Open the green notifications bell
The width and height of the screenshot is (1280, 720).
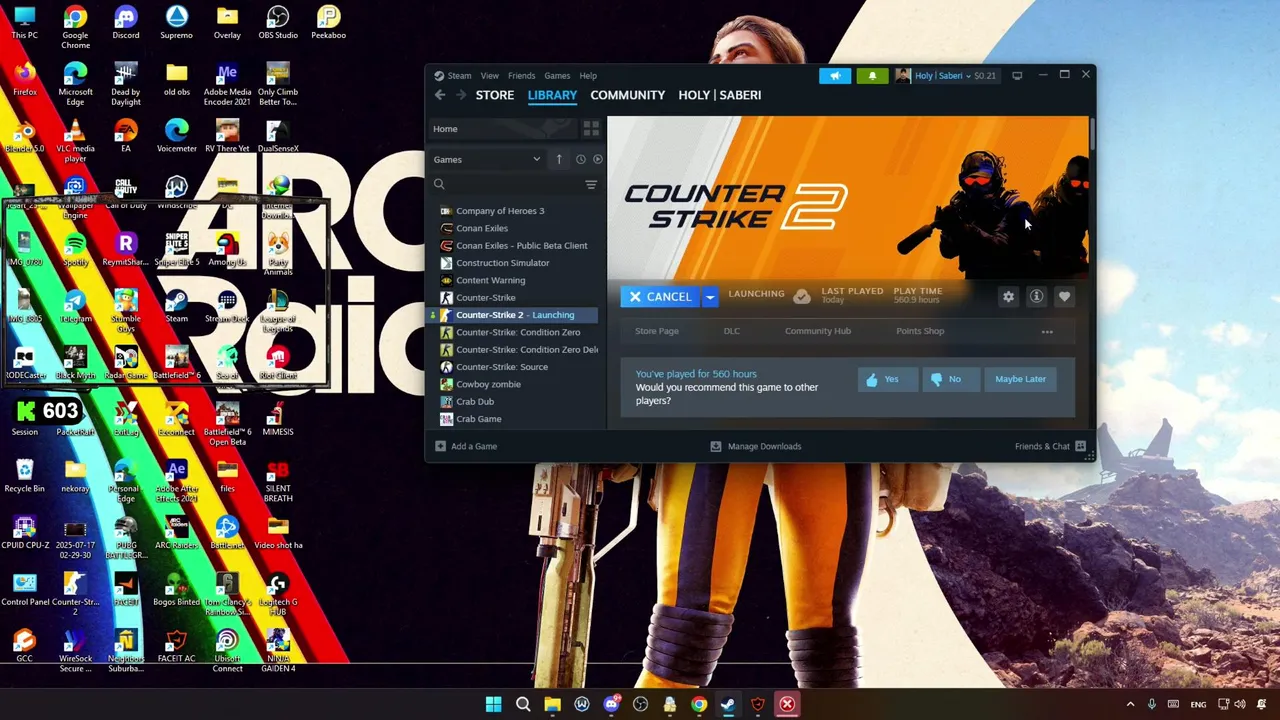[x=872, y=75]
